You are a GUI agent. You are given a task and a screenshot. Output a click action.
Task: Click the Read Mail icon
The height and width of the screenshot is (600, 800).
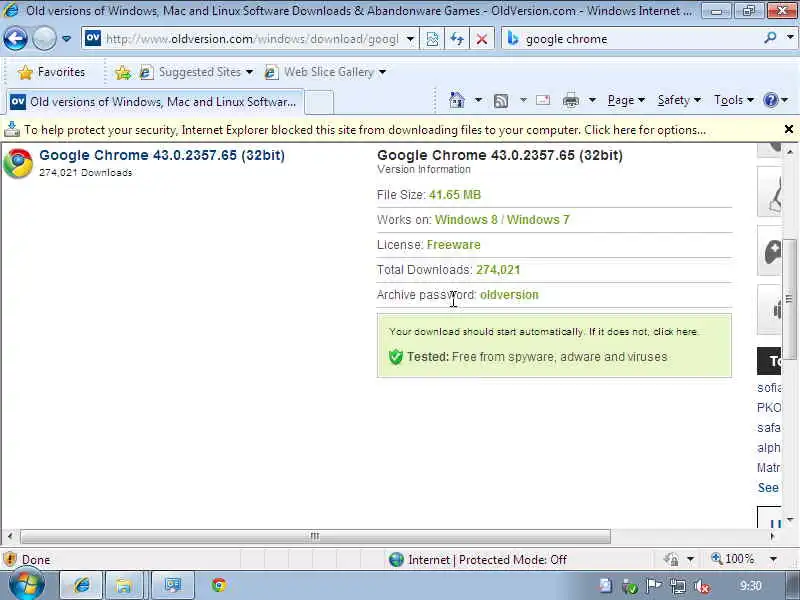coord(543,100)
